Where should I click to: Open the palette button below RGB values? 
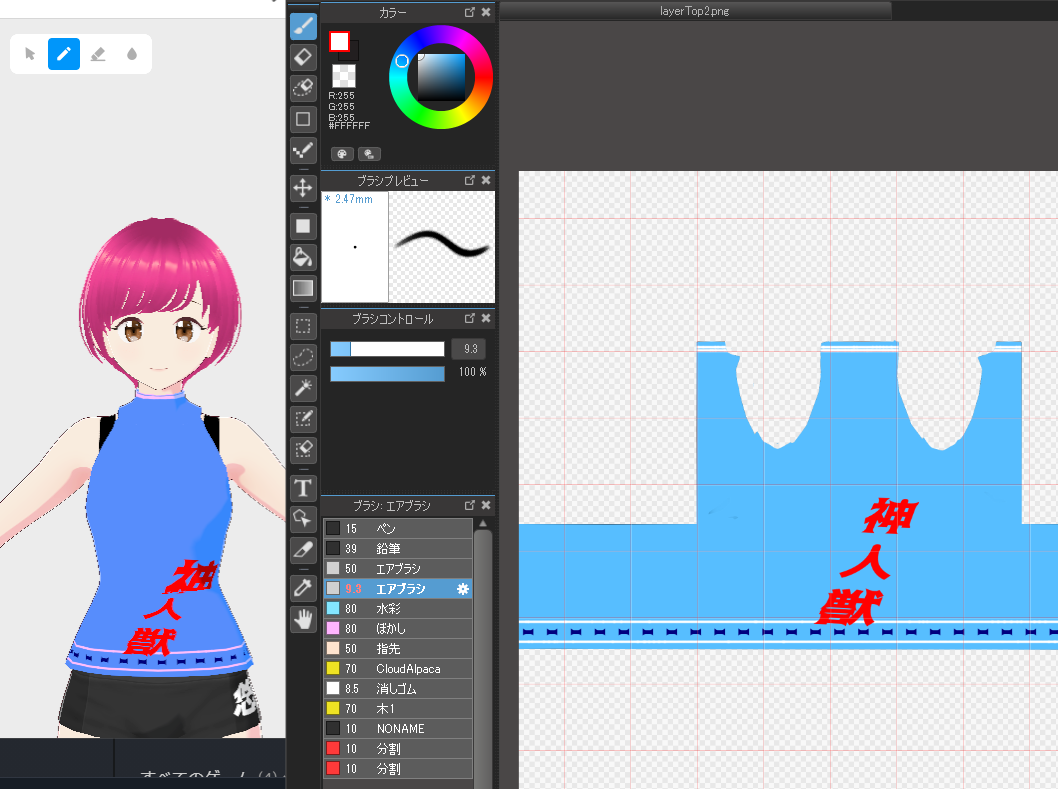(342, 154)
